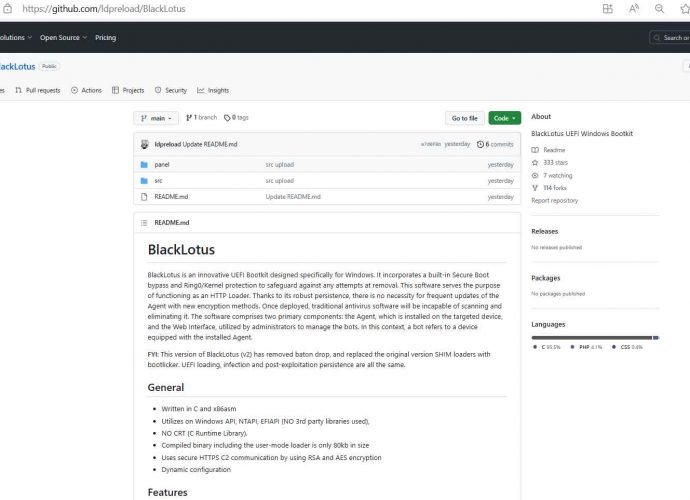
Task: Open the Pricing link in header
Action: coord(106,38)
